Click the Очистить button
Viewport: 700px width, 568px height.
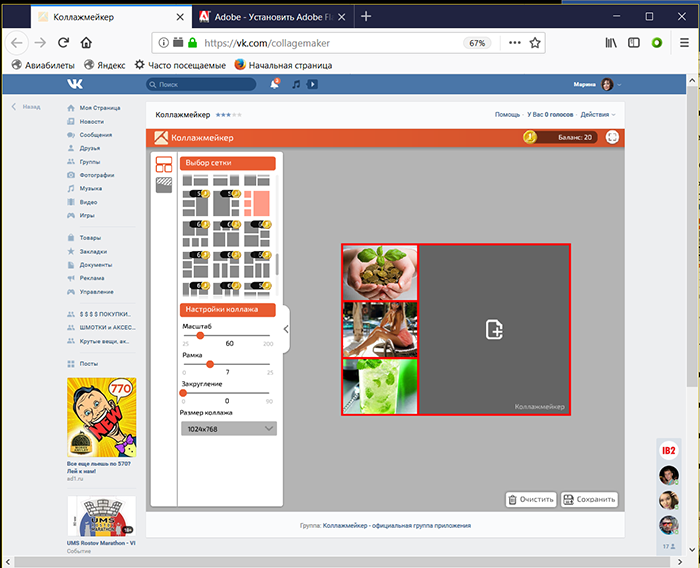pos(530,499)
